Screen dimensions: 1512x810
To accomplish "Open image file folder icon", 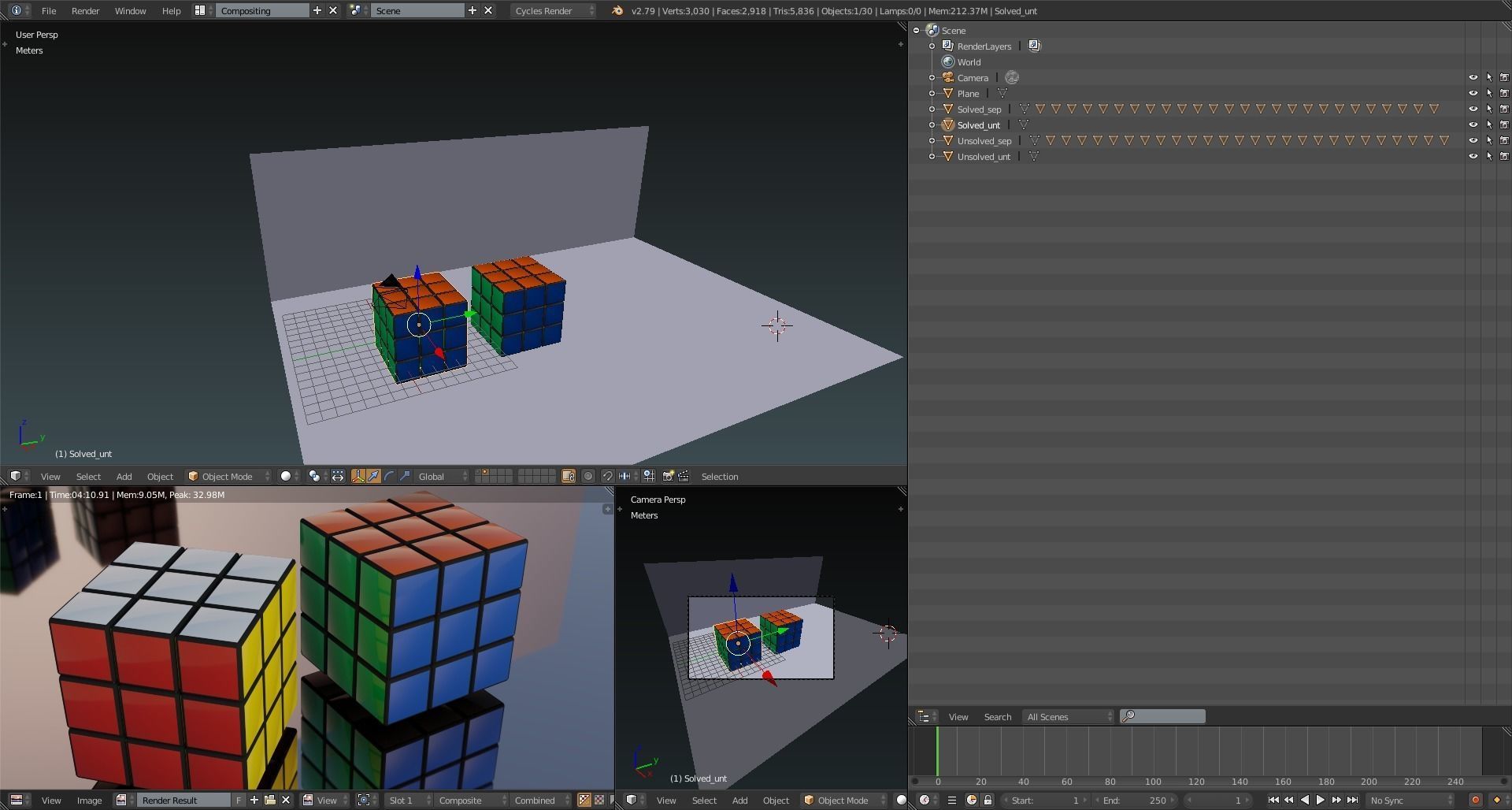I will tap(270, 801).
